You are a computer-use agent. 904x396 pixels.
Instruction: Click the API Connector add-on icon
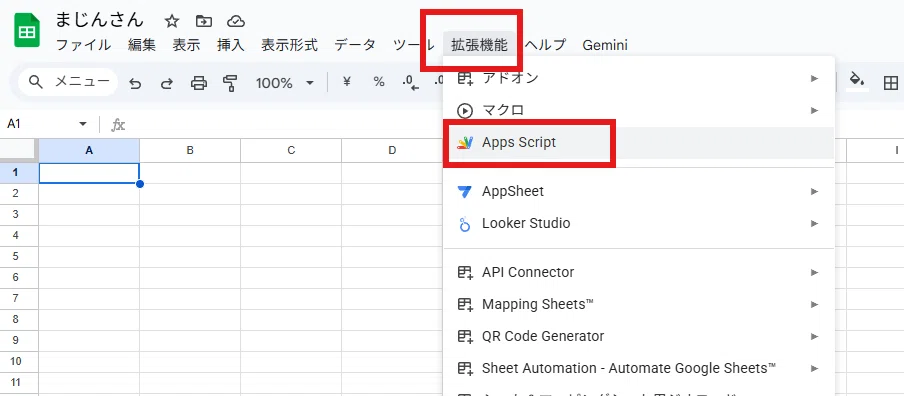[464, 272]
